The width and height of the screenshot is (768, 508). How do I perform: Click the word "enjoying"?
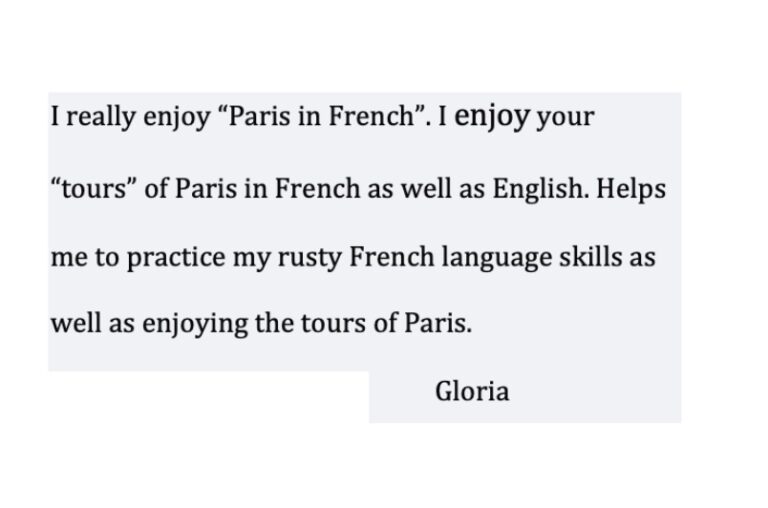[195, 324]
